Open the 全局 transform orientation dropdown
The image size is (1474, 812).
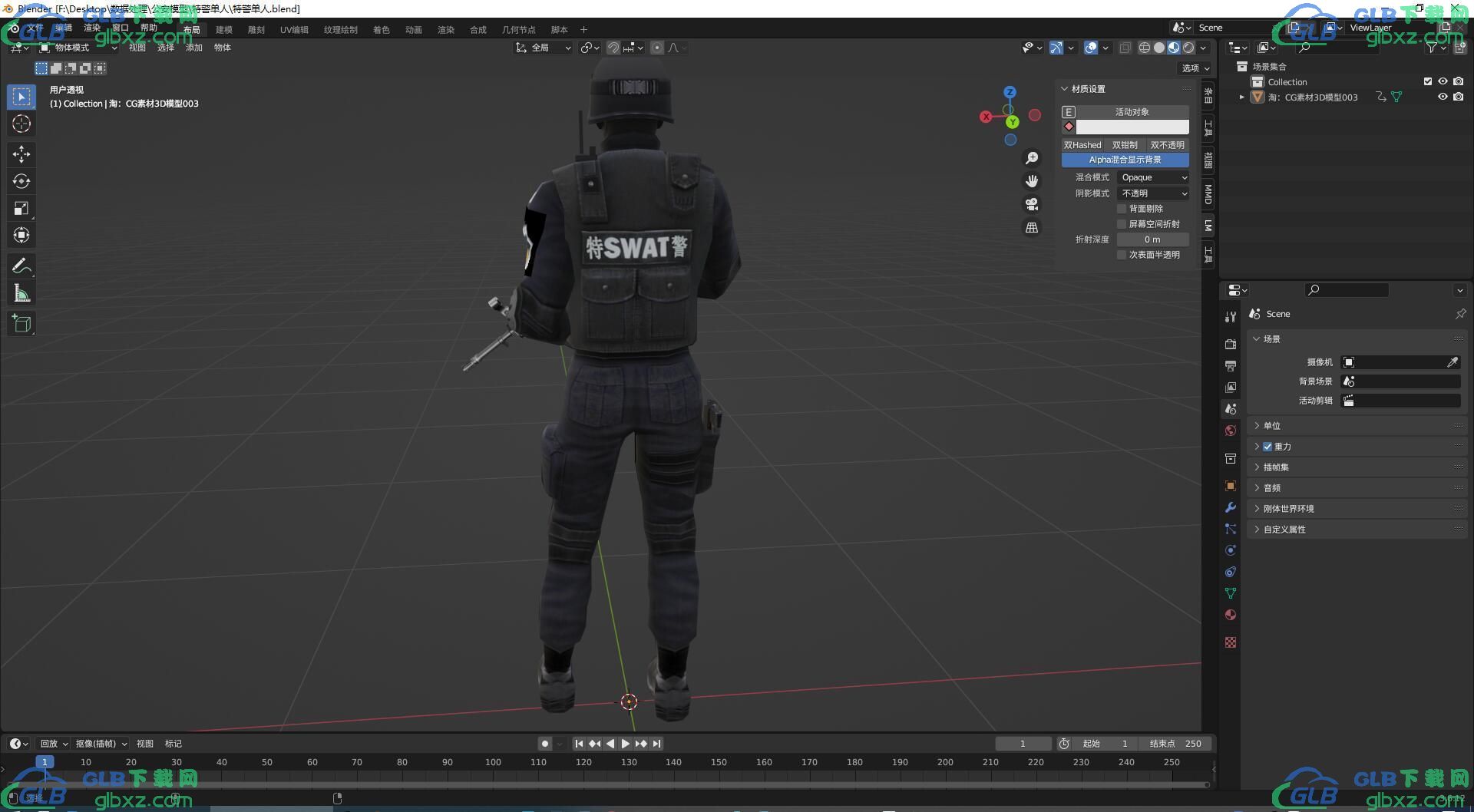544,48
